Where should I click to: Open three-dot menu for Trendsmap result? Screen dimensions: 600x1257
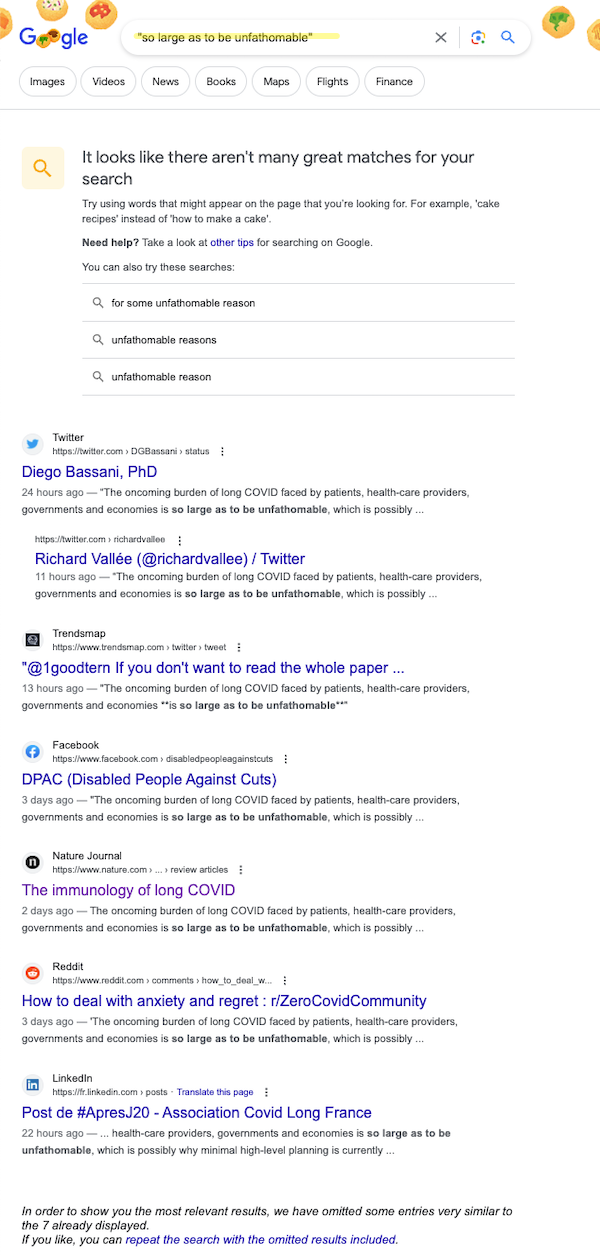point(238,648)
